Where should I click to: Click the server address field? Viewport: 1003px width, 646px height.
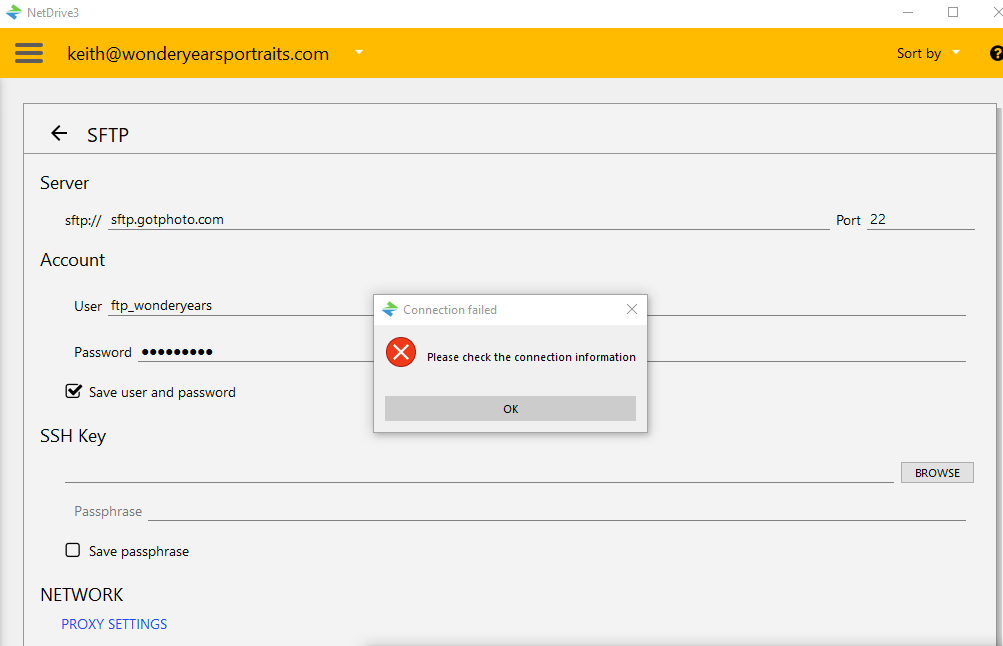click(468, 220)
